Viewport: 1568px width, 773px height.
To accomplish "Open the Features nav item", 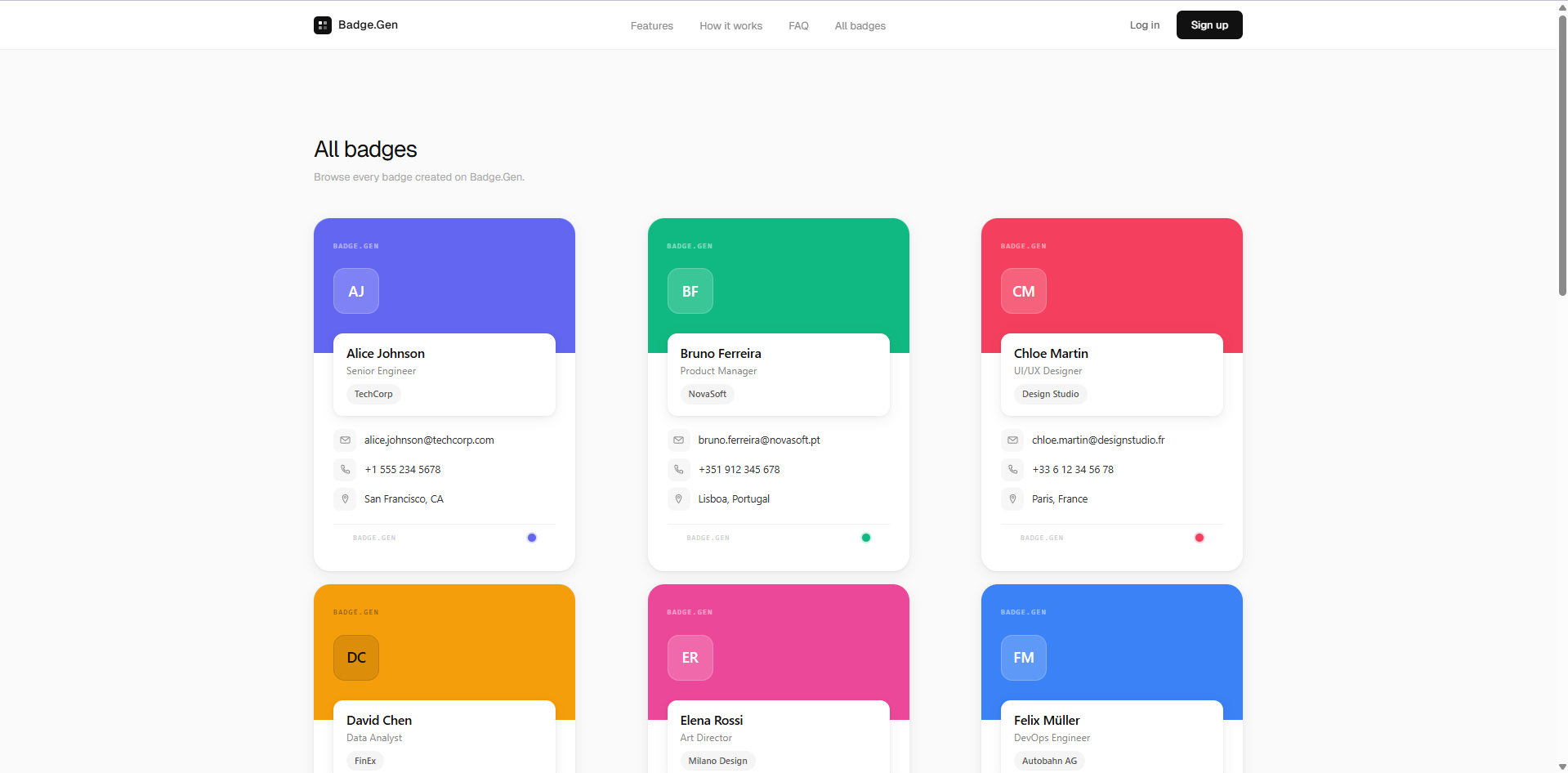I will point(652,26).
